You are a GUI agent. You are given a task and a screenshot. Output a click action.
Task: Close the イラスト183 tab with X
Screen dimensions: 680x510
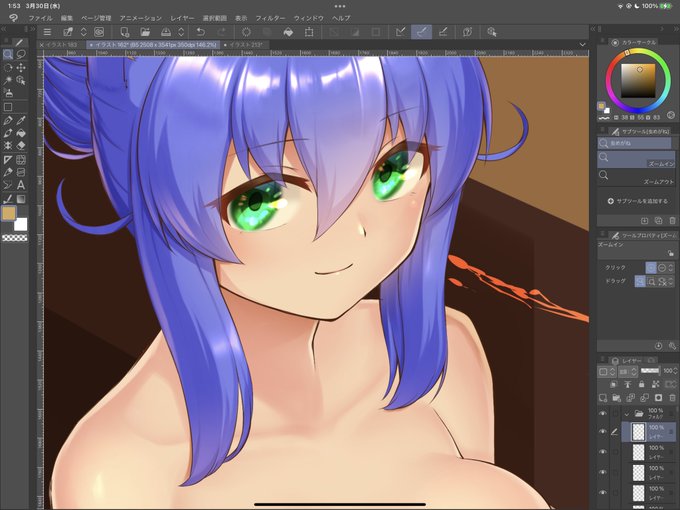pos(42,45)
